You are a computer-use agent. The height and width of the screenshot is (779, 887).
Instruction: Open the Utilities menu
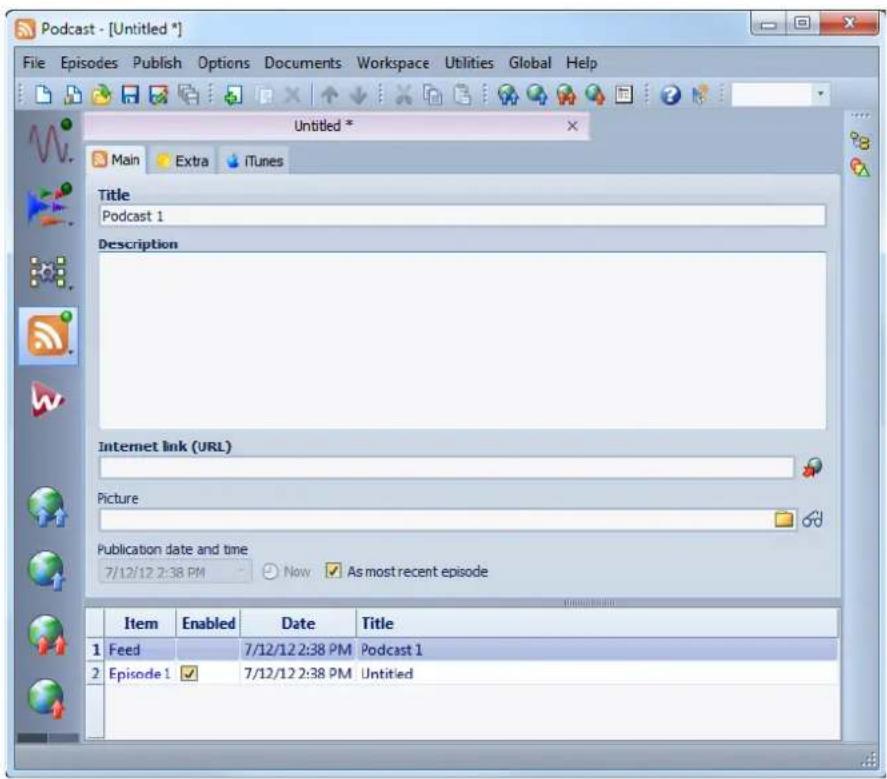pyautogui.click(x=469, y=63)
